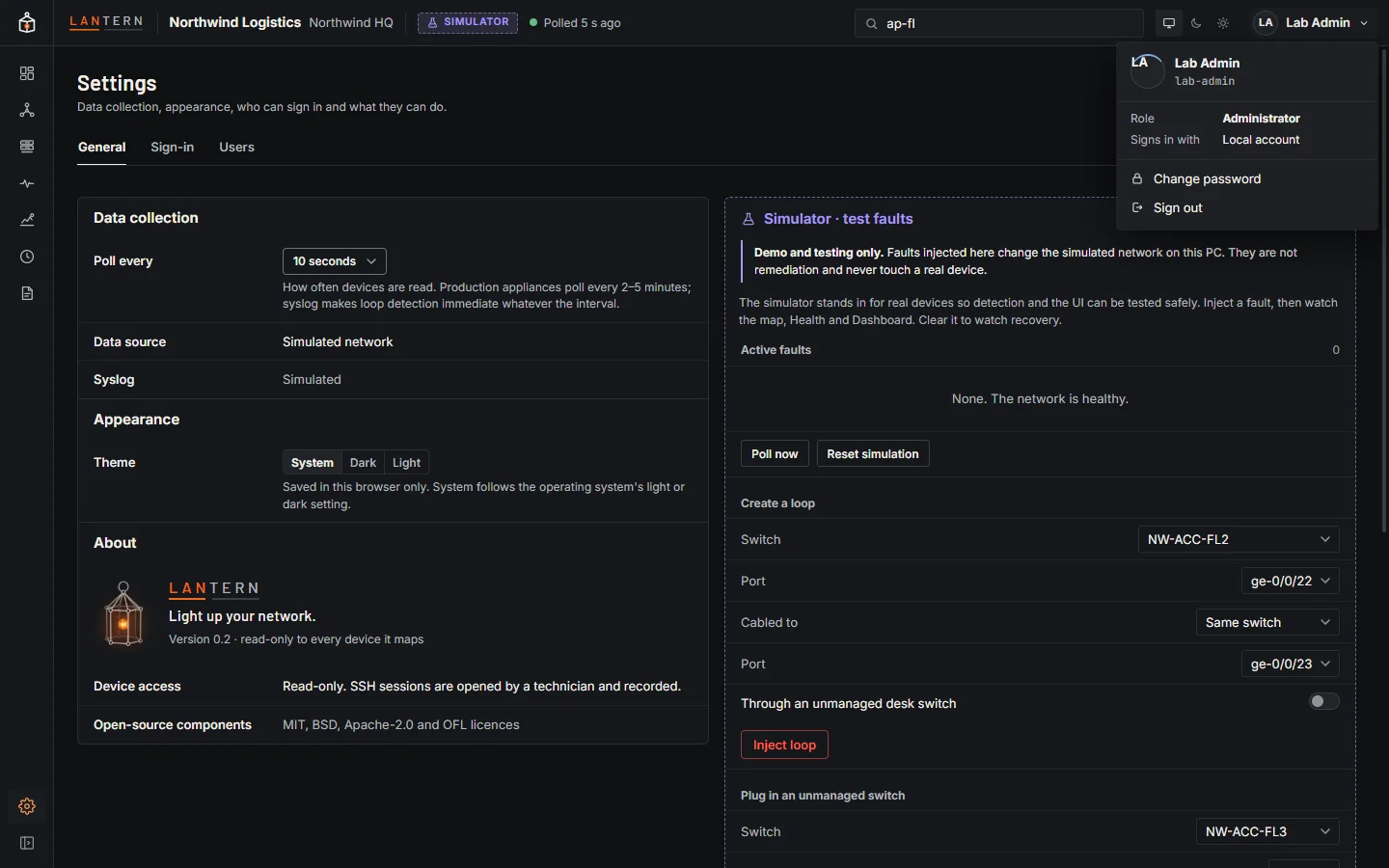The width and height of the screenshot is (1389, 868).
Task: Click the page vertical scrollbar
Action: [1384, 289]
